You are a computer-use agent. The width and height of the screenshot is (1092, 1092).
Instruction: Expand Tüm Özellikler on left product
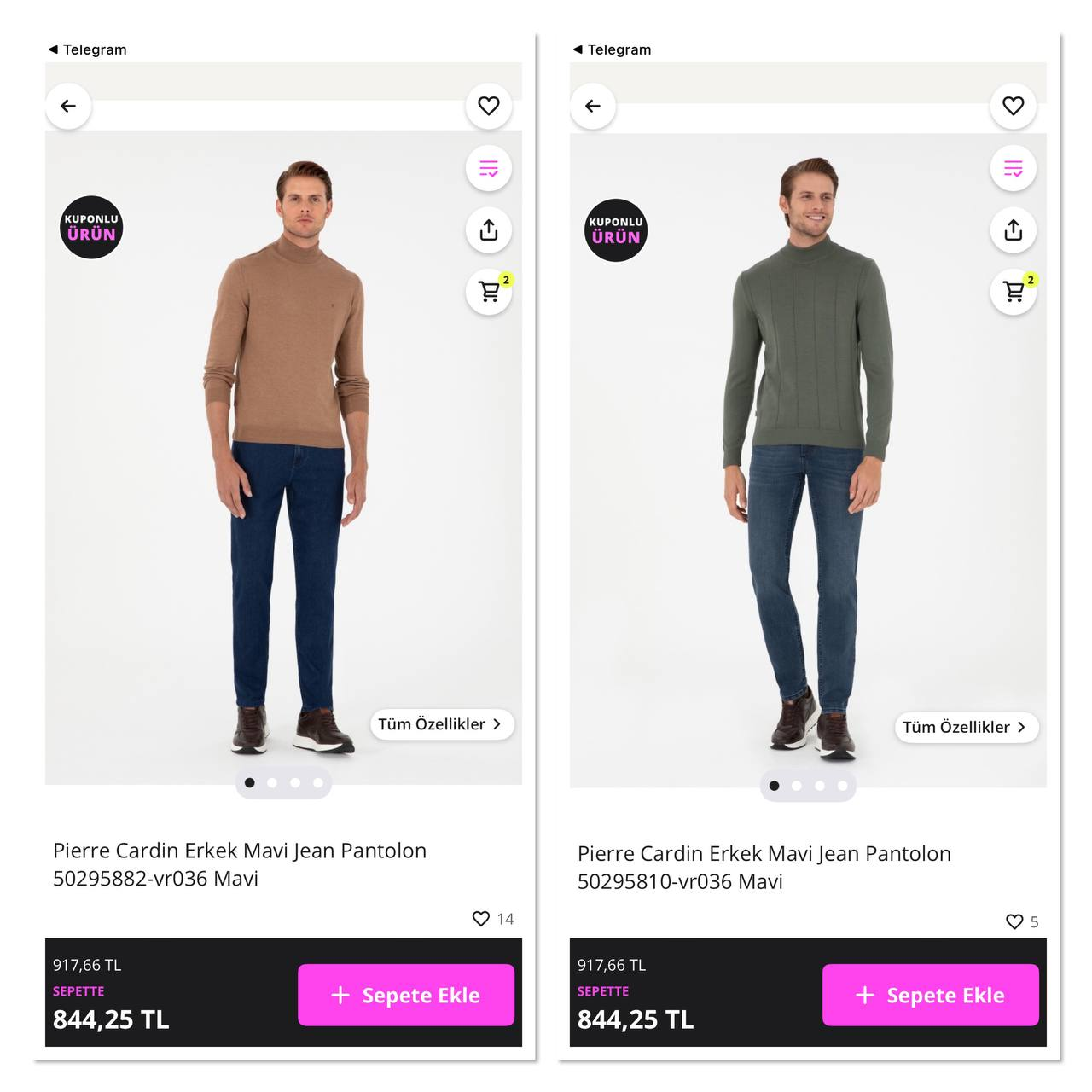(x=440, y=724)
